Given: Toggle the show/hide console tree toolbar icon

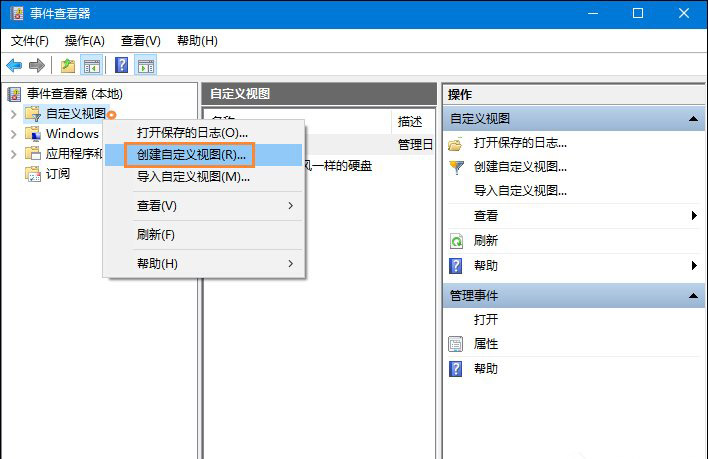Looking at the screenshot, I should pos(92,66).
